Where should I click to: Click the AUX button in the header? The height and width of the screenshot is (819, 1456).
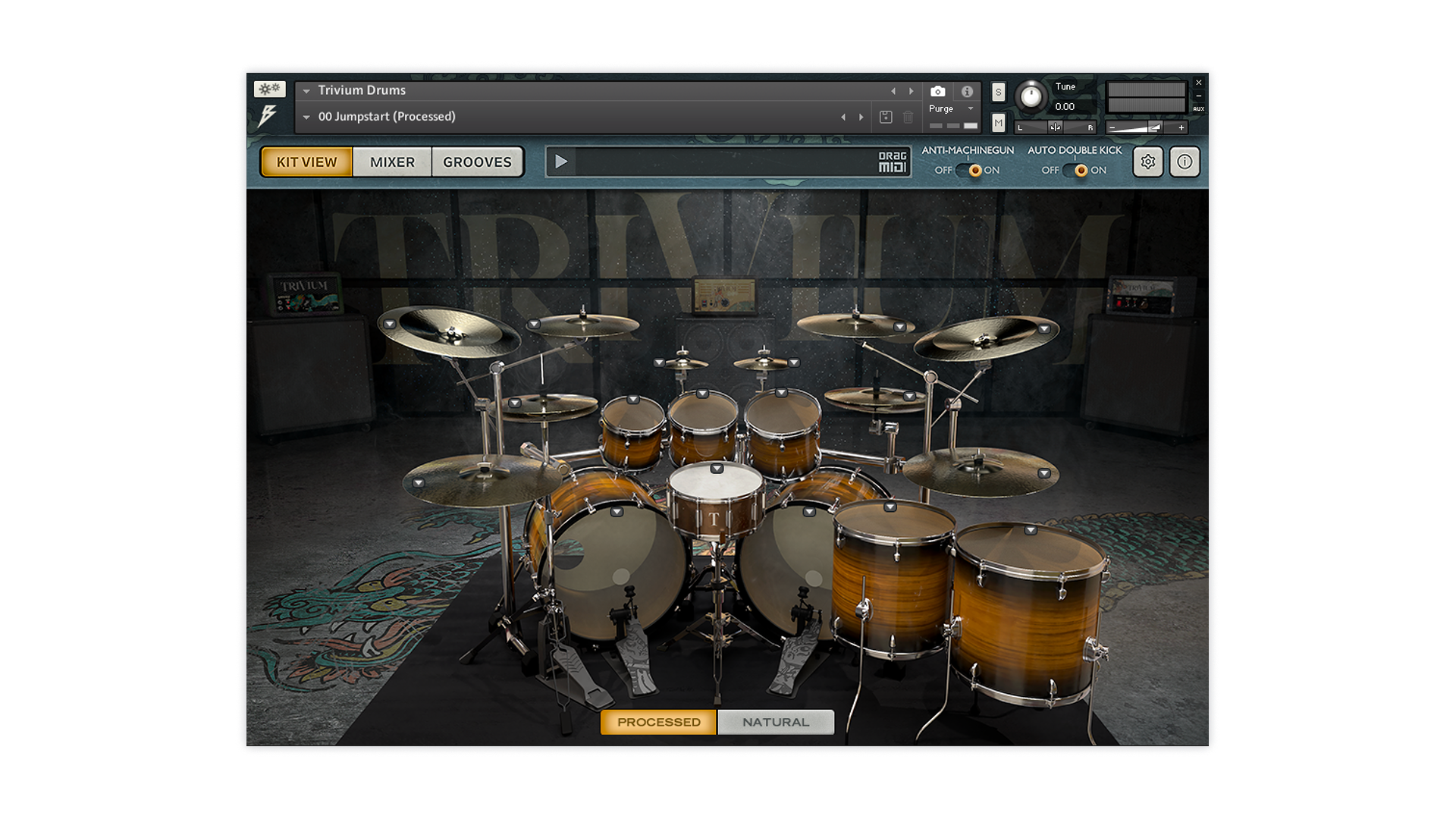tap(1198, 108)
